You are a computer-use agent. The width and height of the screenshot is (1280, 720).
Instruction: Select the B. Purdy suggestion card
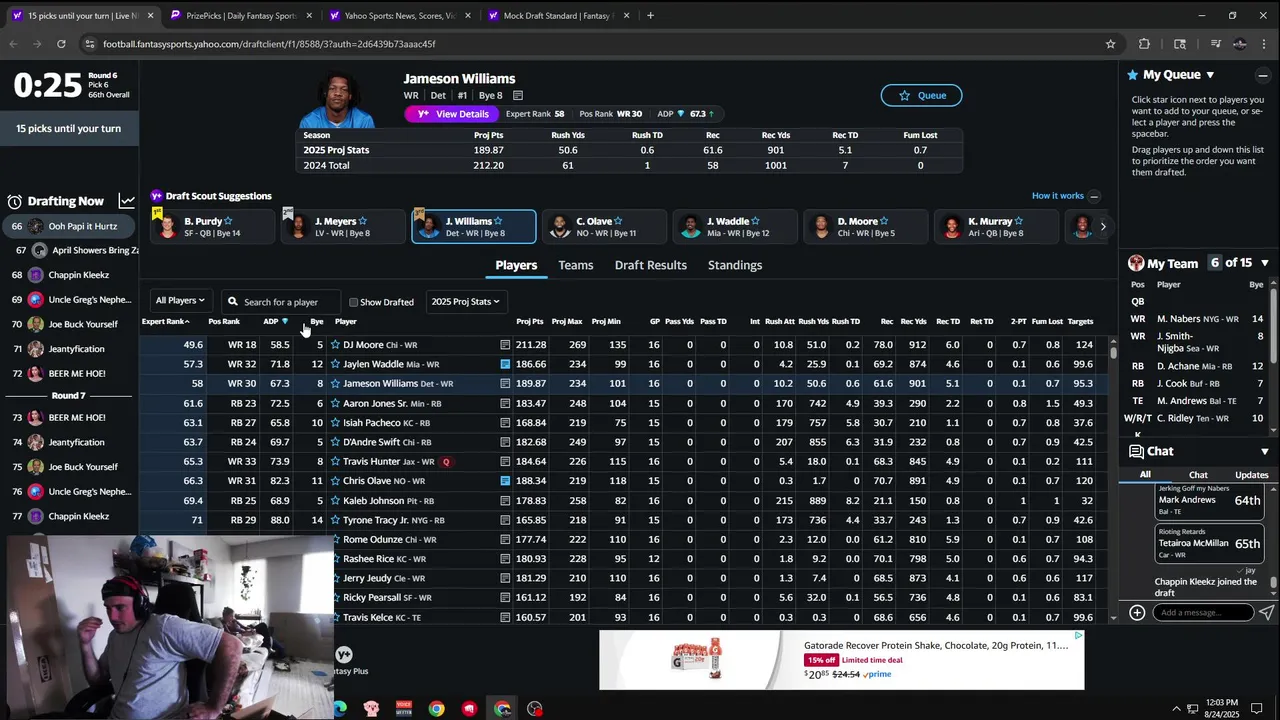coord(213,227)
